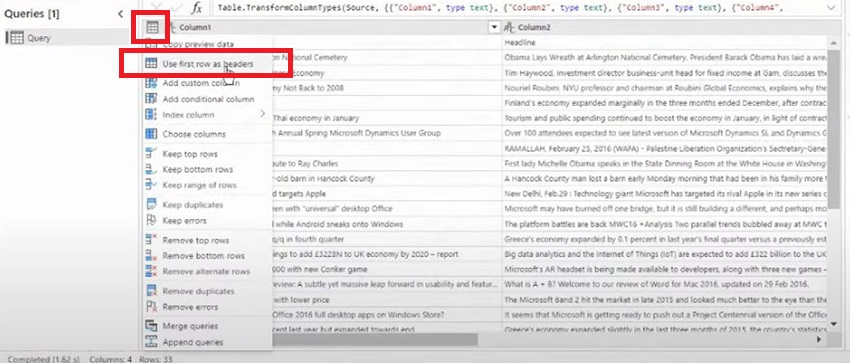Click the Remove alternate rows icon
This screenshot has width=850, height=363.
pyautogui.click(x=151, y=271)
